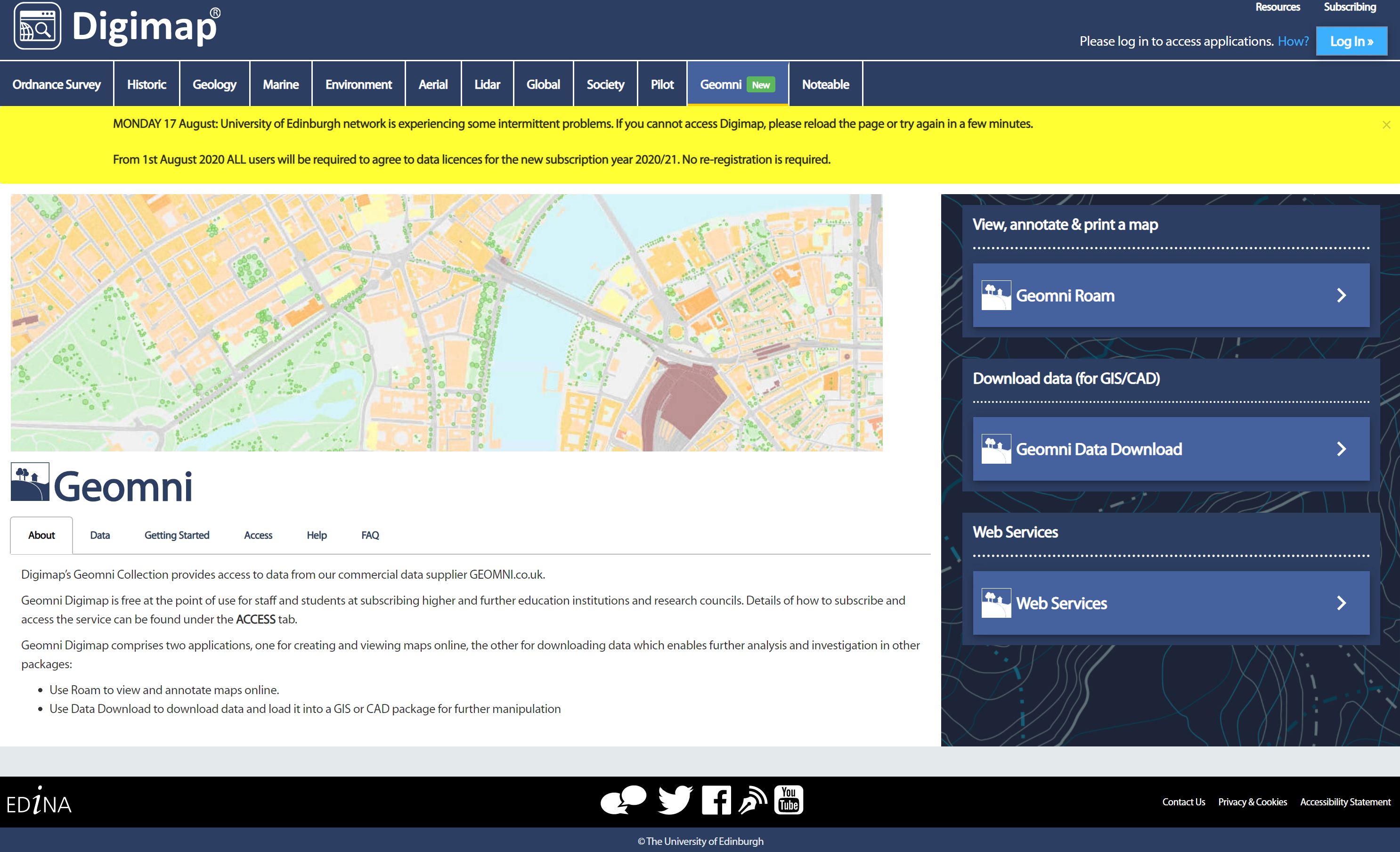Open the Web Services panel button
This screenshot has height=852, width=1400.
tap(1171, 603)
